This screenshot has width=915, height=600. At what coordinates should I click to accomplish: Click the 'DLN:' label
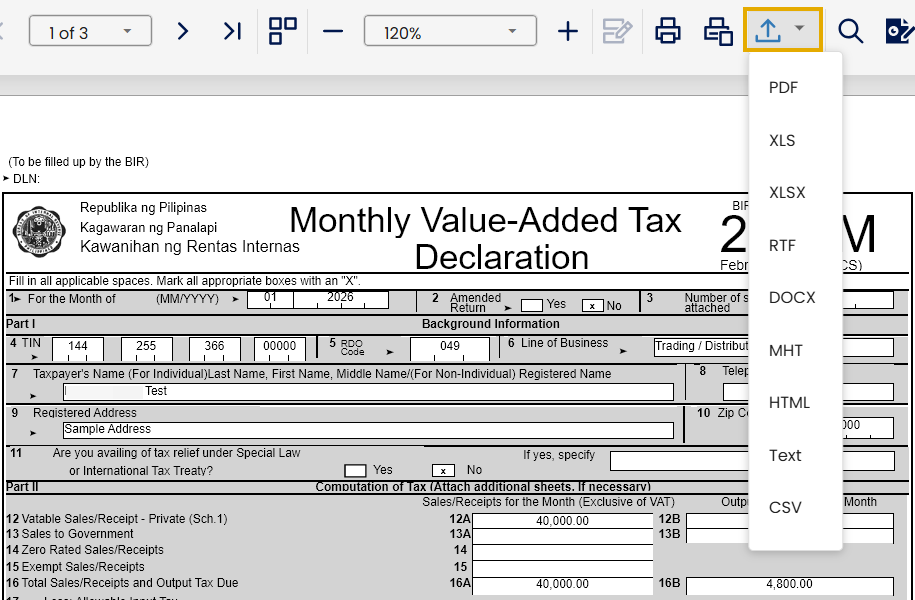tap(26, 179)
